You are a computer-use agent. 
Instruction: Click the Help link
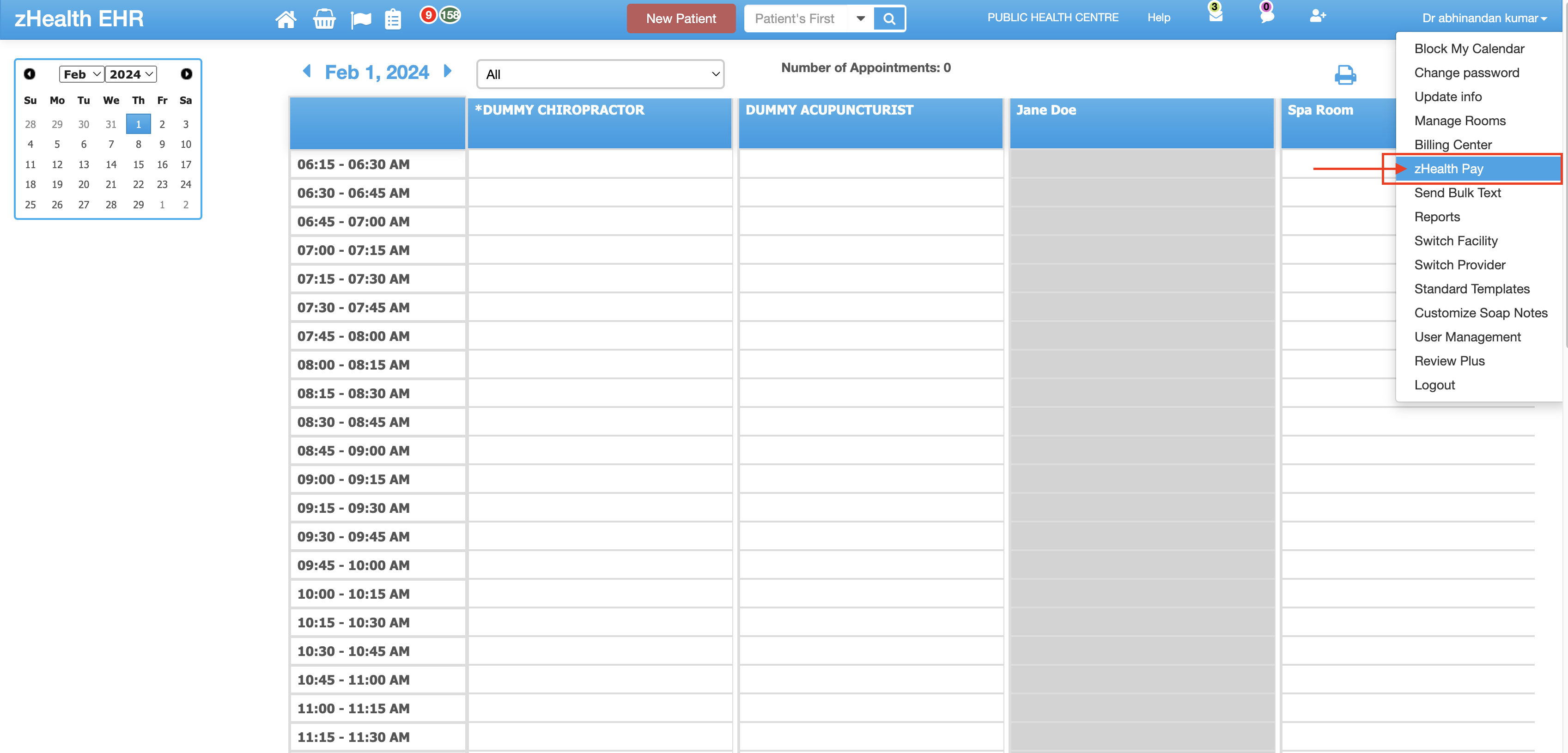pos(1158,18)
